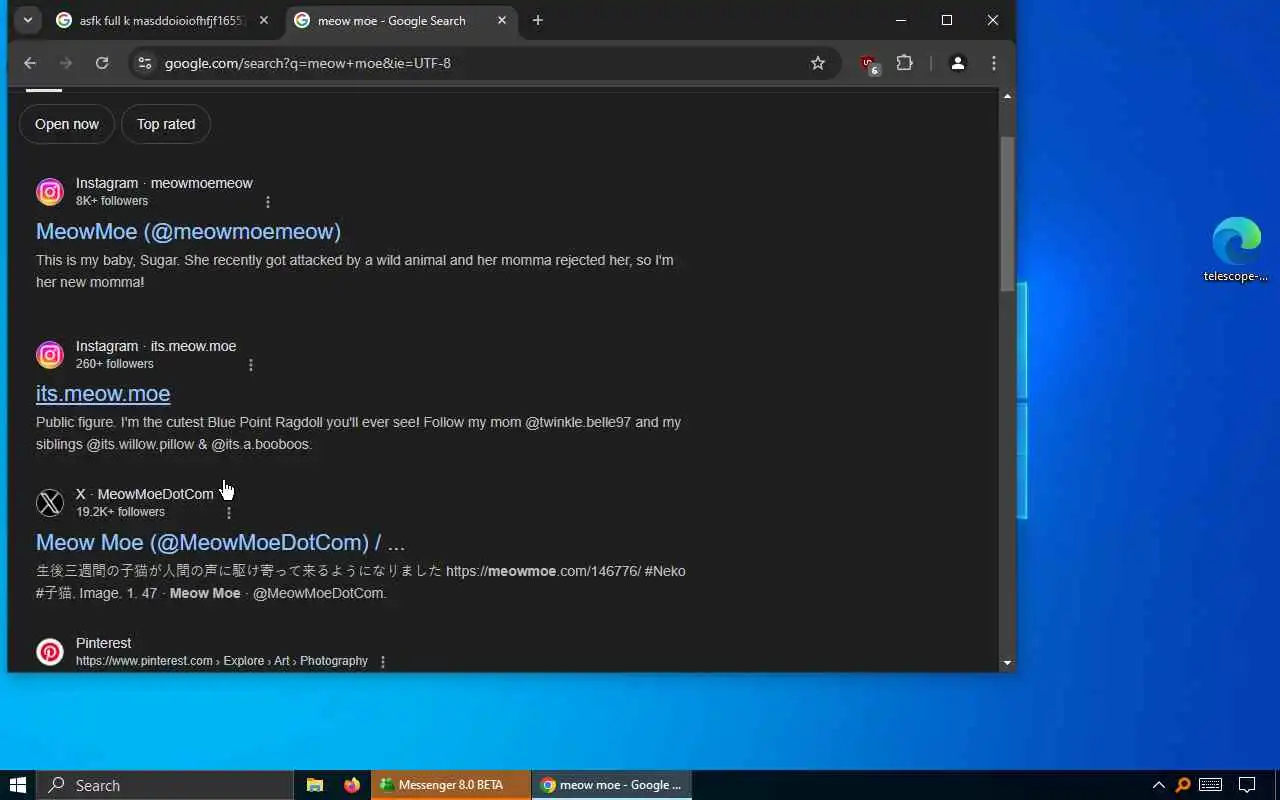Click Instagram favicon for meowmoemeow result
This screenshot has width=1280, height=800.
coord(50,191)
